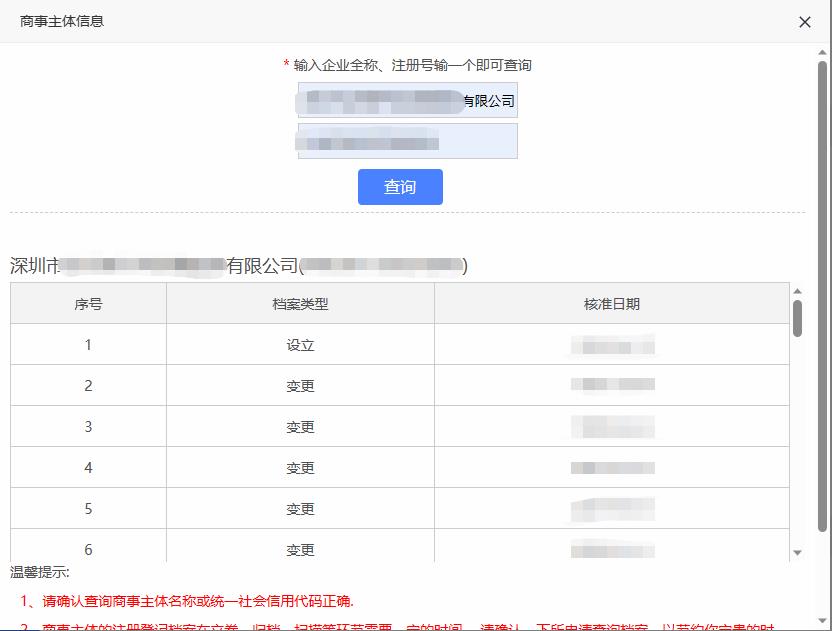Select the 核准日期 column header
Screen dimensions: 832x631
click(611, 302)
